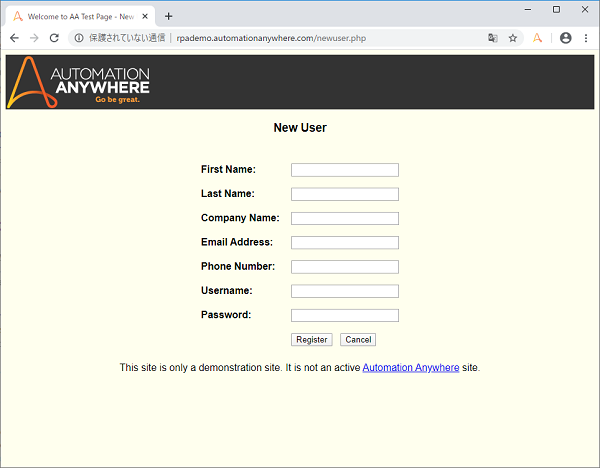Focus the First Name field
Viewport: 600px width, 468px height.
point(345,170)
